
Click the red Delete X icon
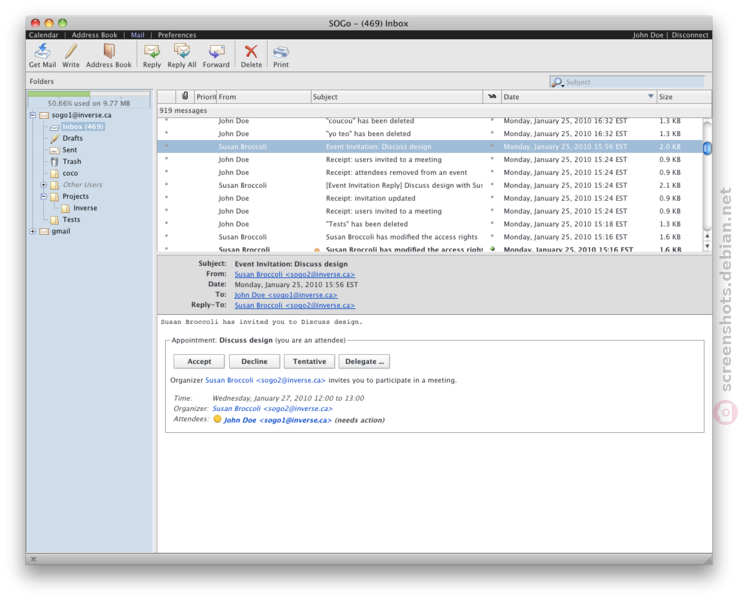click(251, 51)
